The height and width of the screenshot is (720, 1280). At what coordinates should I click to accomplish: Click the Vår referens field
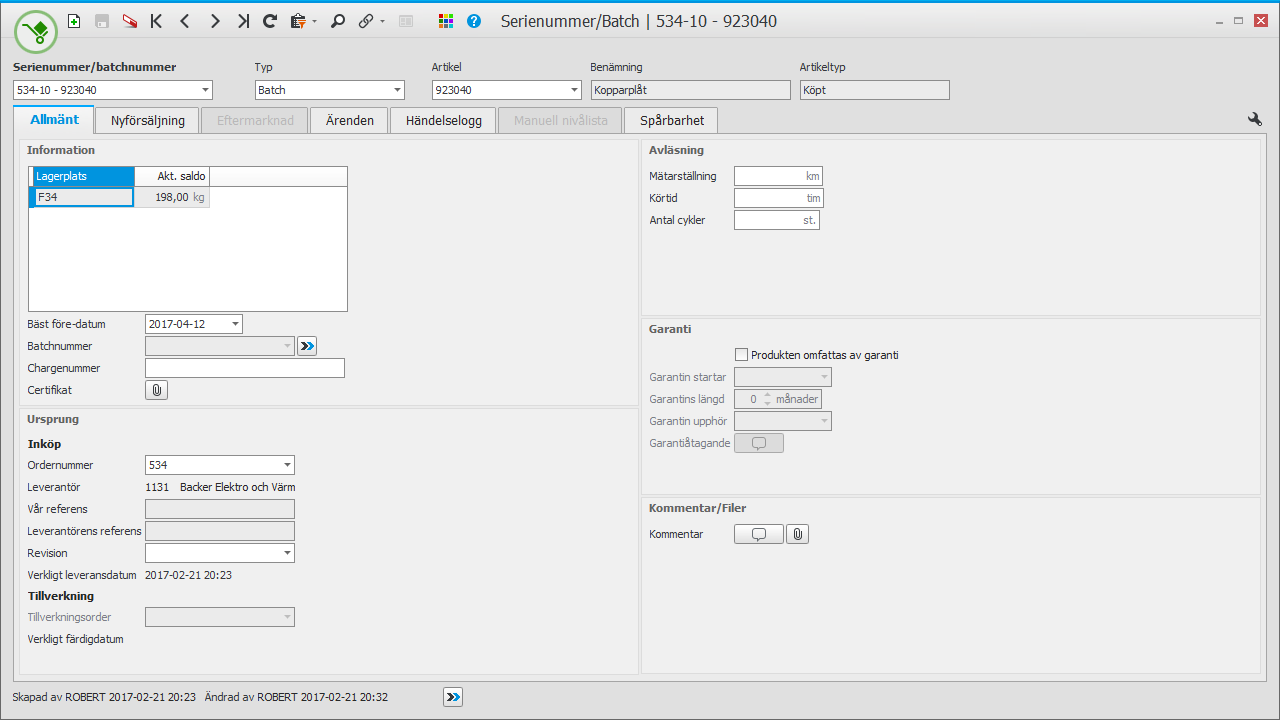click(x=220, y=509)
